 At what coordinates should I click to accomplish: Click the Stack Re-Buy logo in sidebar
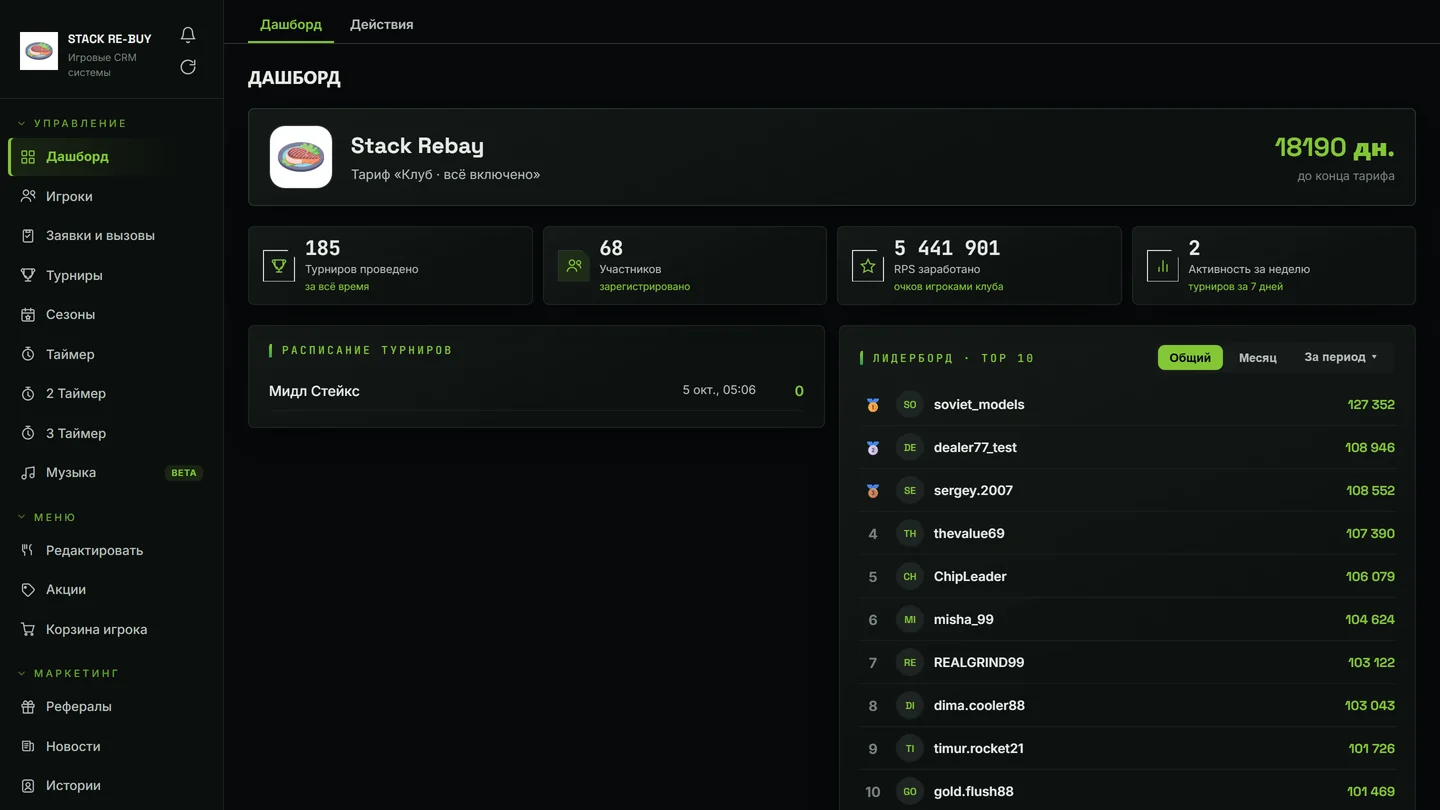coord(39,51)
